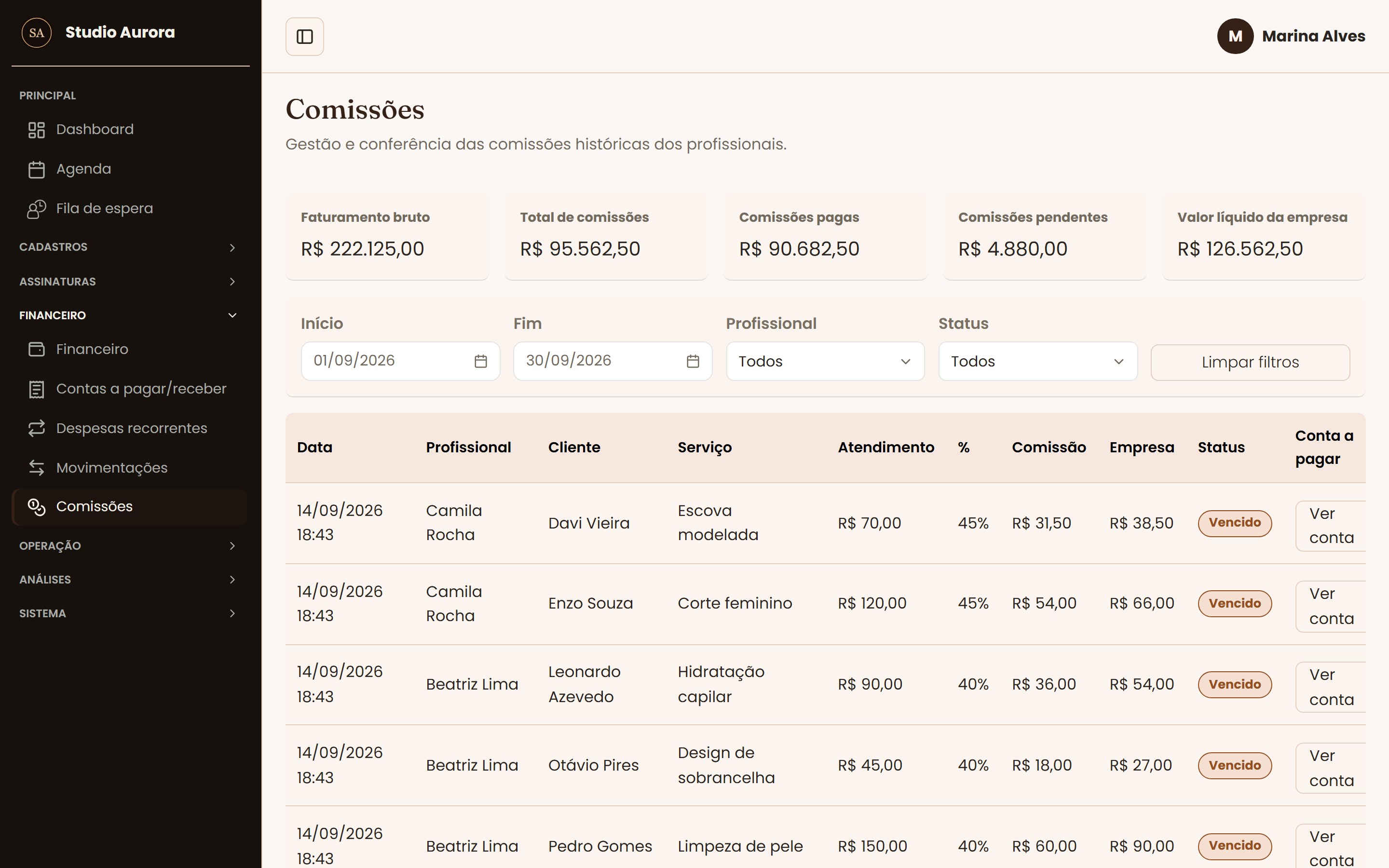Image resolution: width=1389 pixels, height=868 pixels.
Task: Click Vencido badge for Otávio Pires
Action: (1235, 766)
